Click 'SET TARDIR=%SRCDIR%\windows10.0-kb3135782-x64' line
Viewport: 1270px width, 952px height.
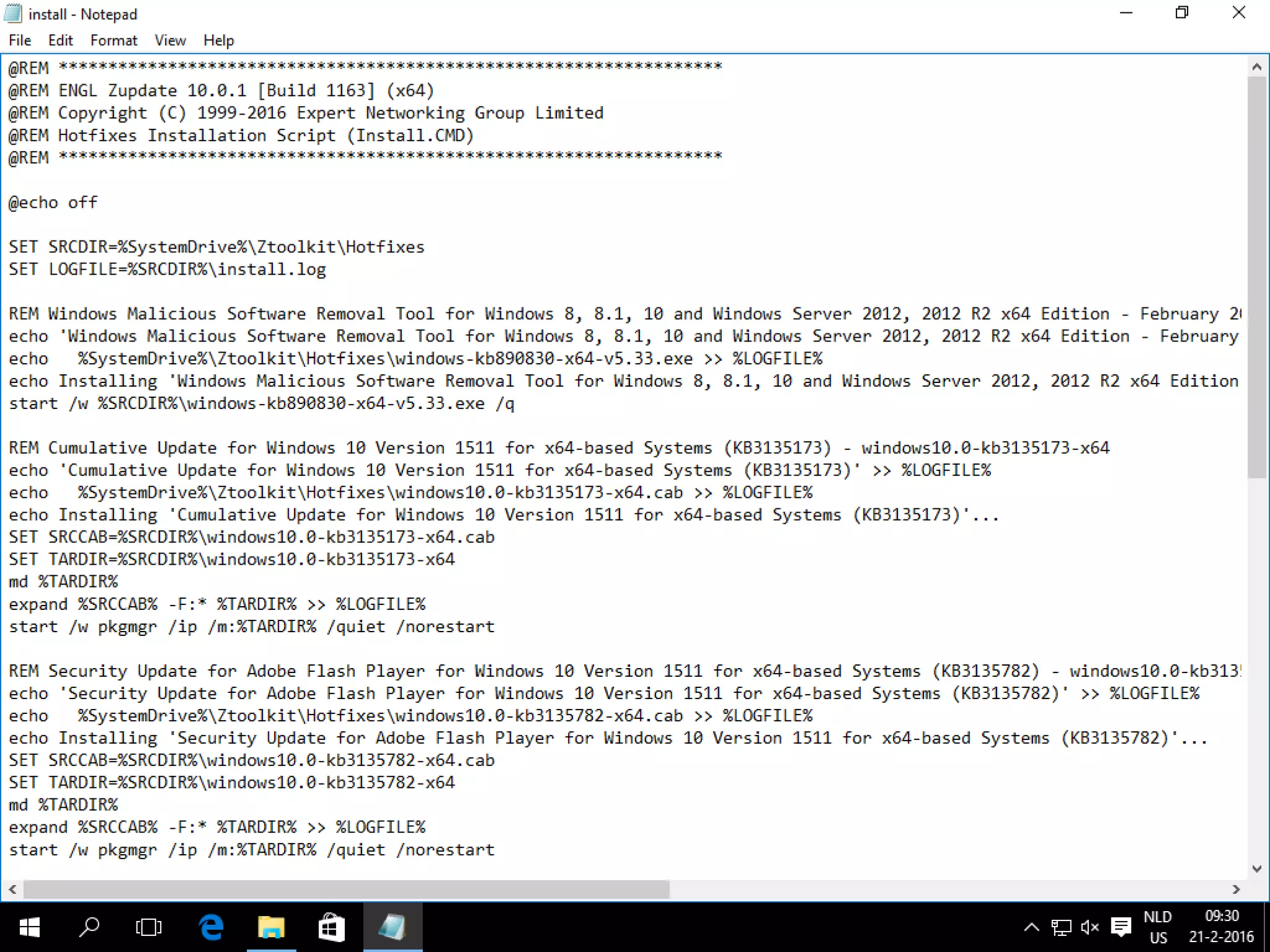tap(232, 783)
